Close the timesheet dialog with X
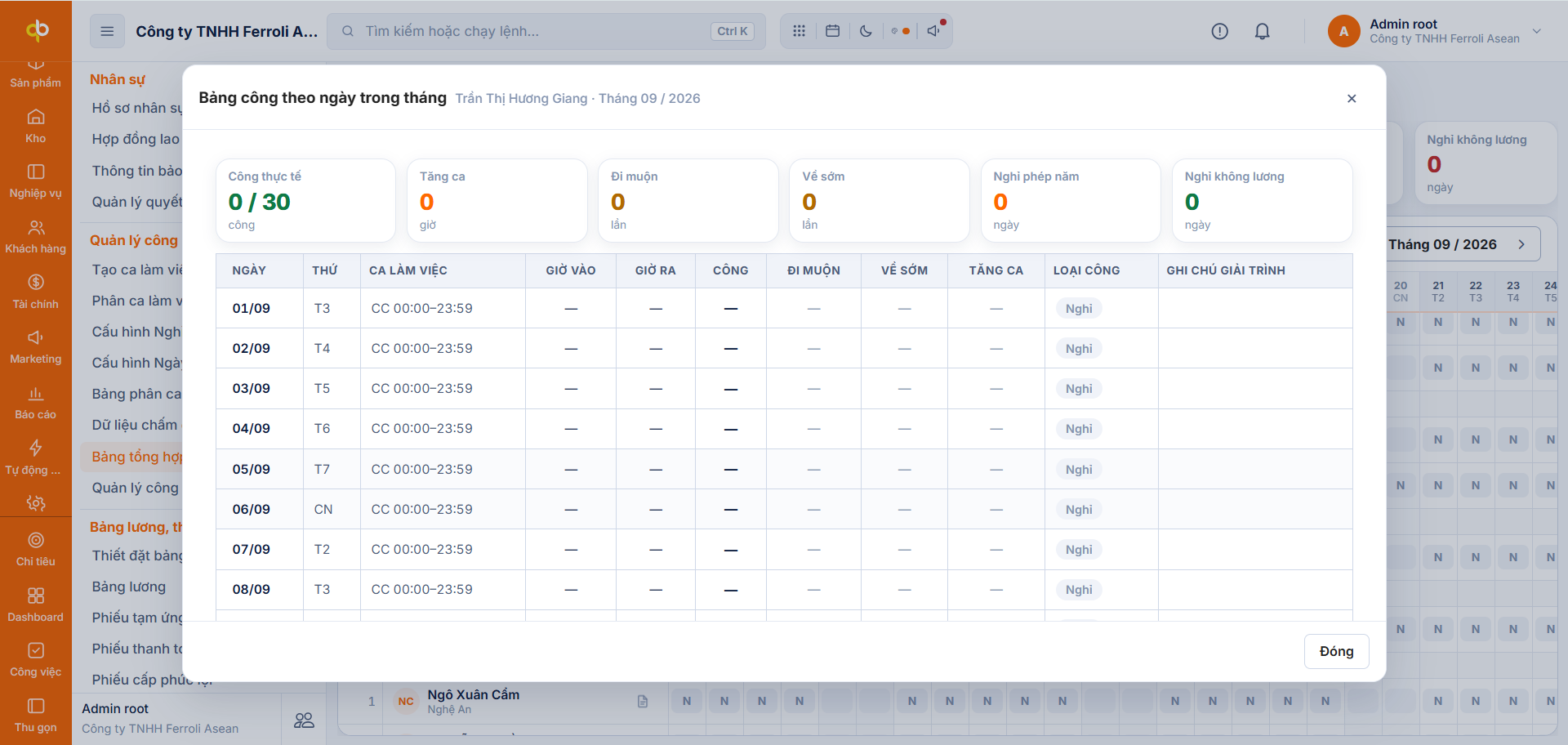The image size is (1568, 745). click(1352, 98)
